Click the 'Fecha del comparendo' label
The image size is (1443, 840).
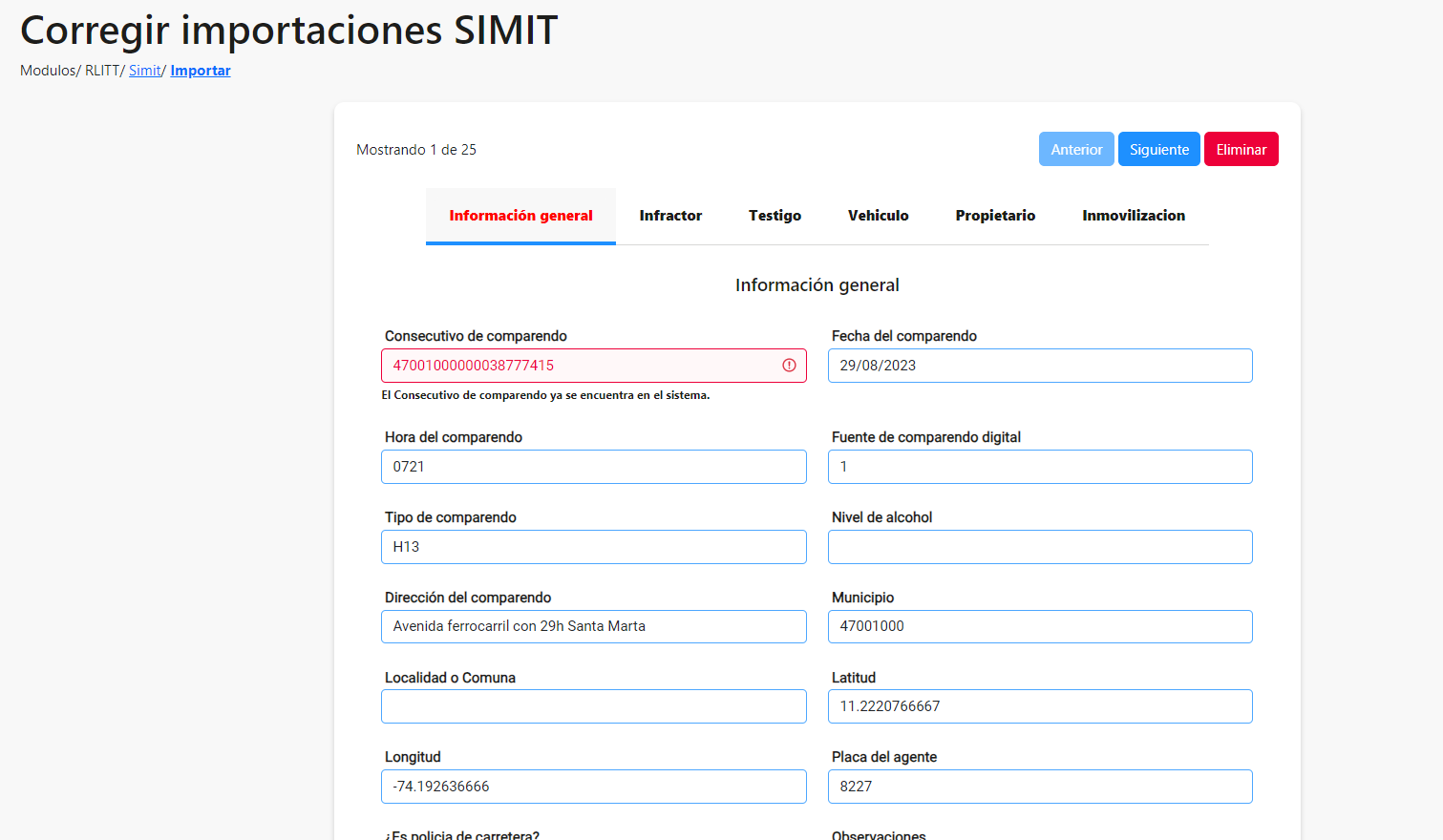pos(904,336)
